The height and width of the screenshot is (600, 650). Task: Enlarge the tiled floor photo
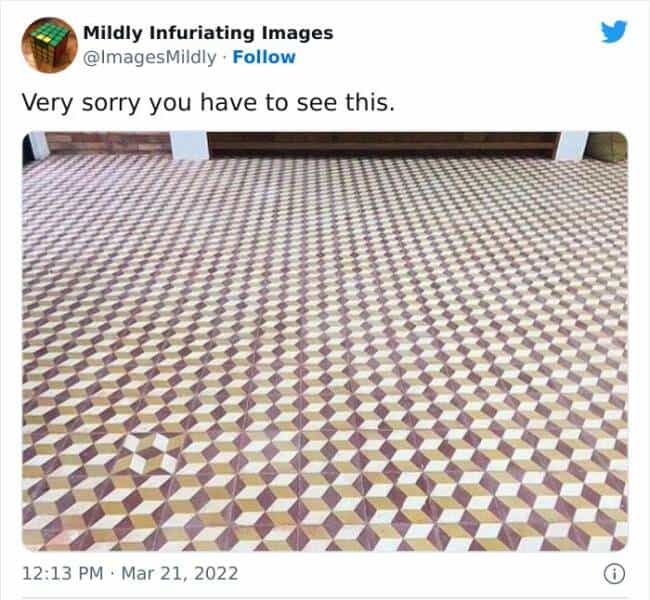tap(325, 342)
